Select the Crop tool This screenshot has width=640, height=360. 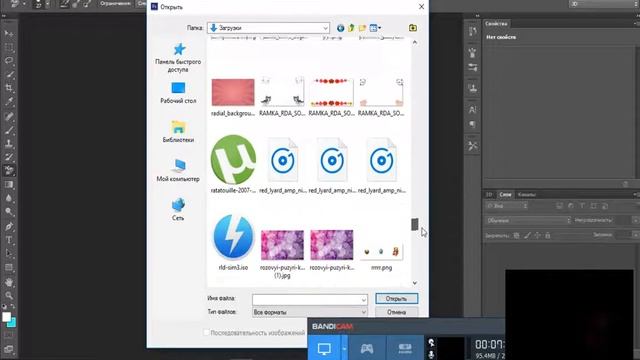pos(9,88)
